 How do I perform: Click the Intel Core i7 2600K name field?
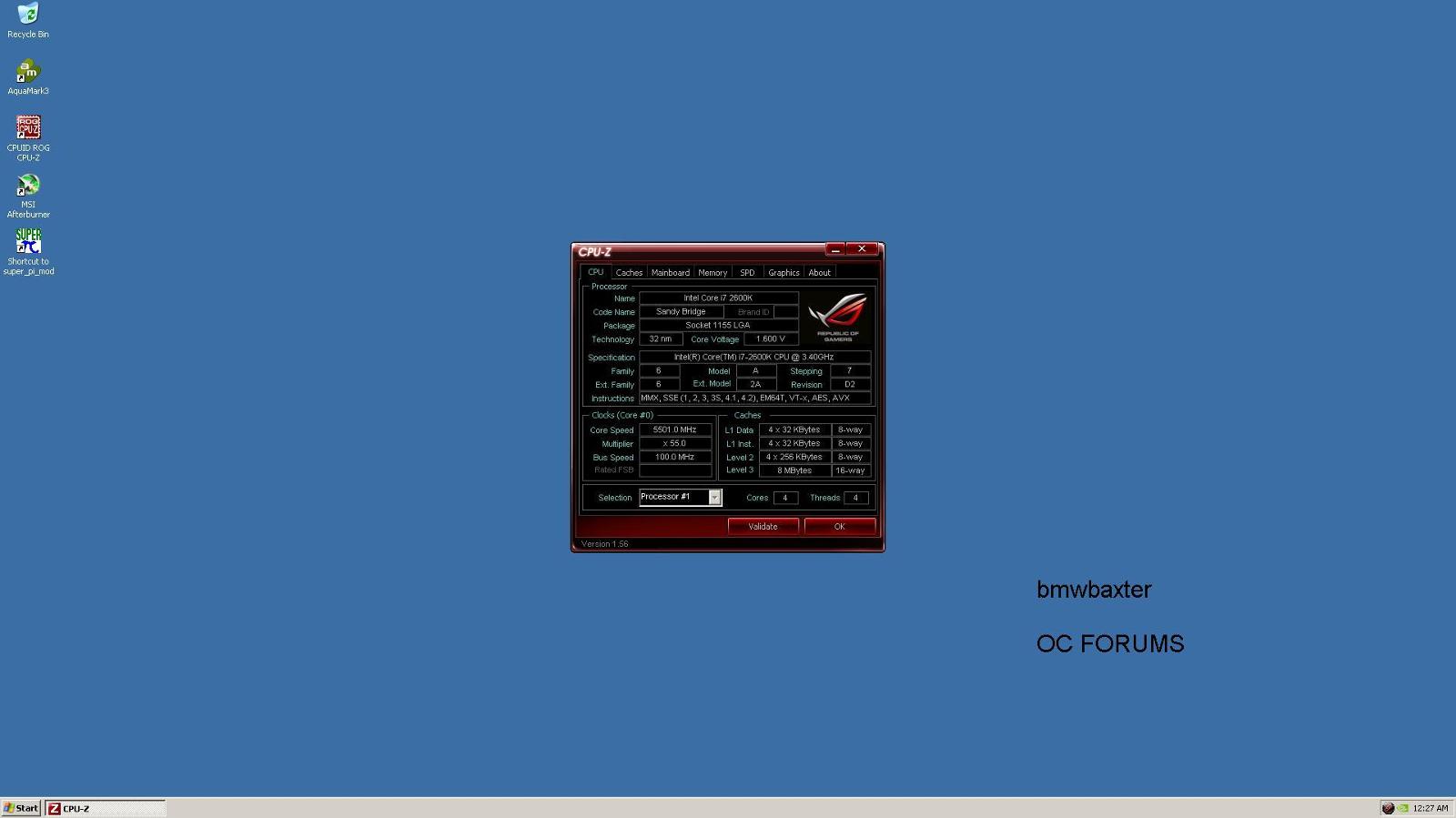click(x=719, y=298)
